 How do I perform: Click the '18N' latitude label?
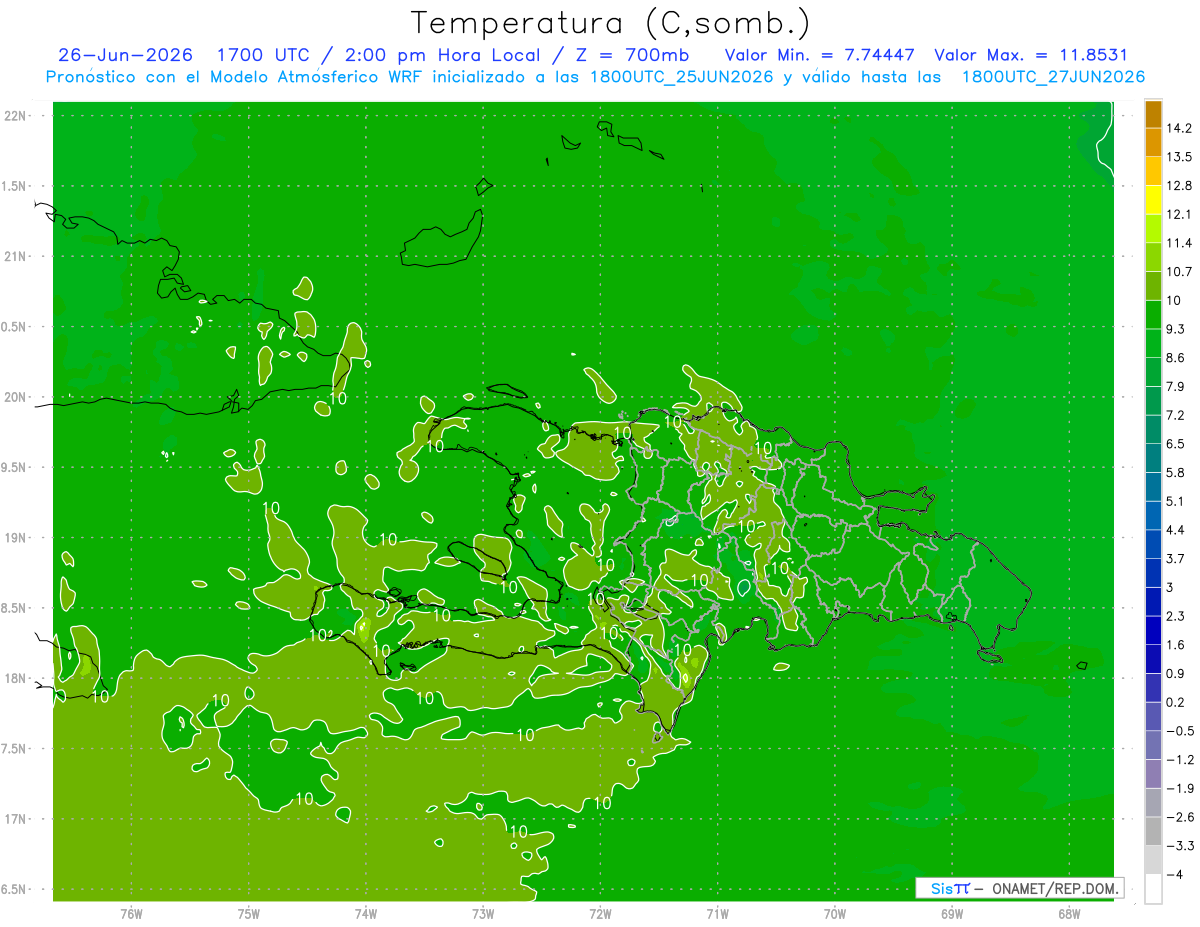coord(15,678)
